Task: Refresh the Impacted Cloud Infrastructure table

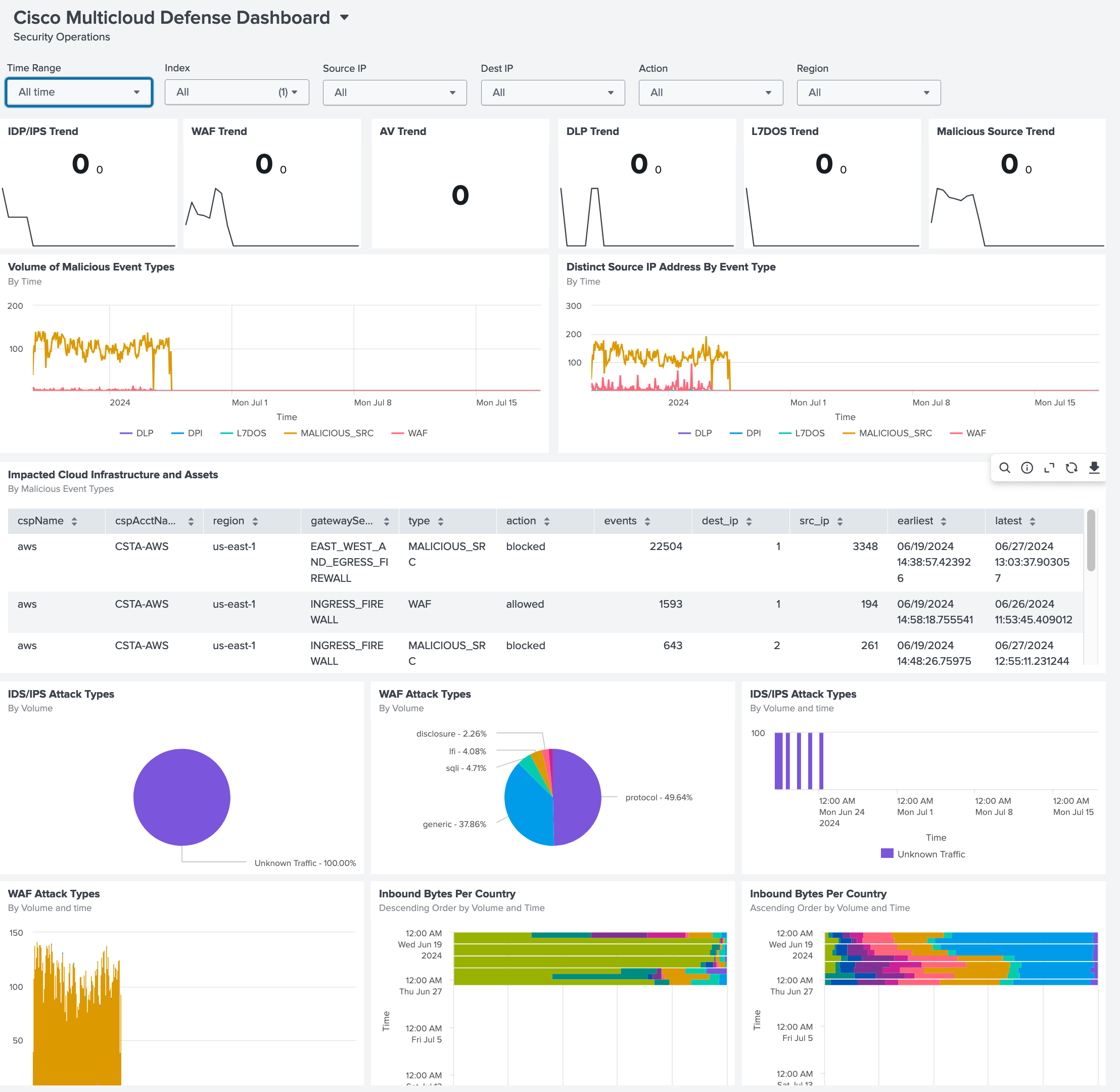Action: coord(1071,468)
